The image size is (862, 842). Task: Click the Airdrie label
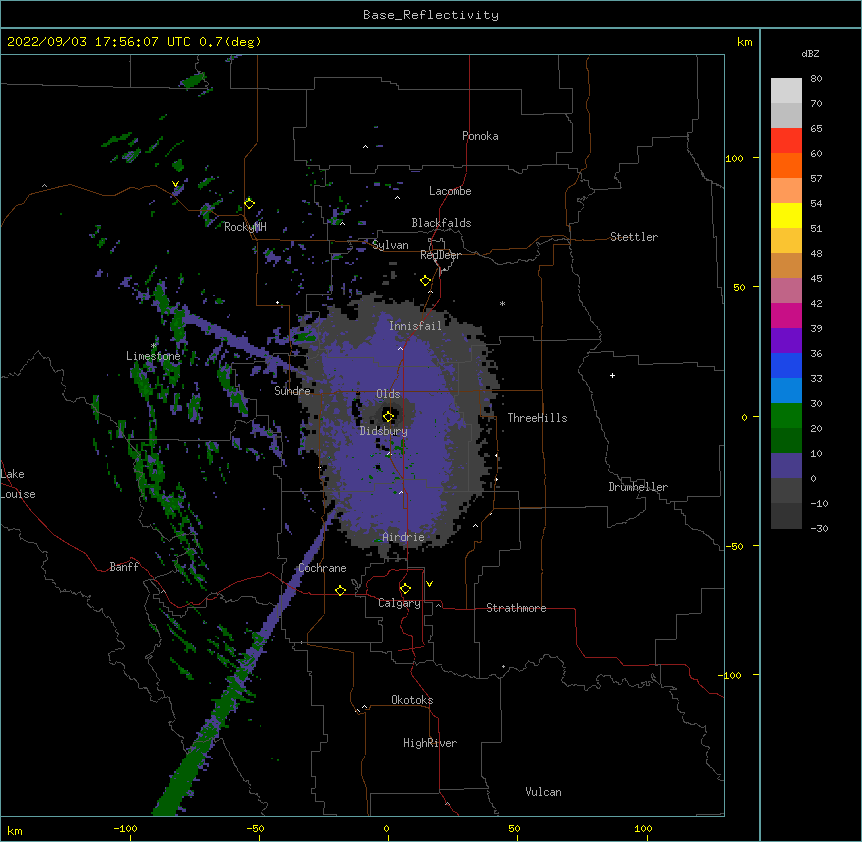pos(403,537)
